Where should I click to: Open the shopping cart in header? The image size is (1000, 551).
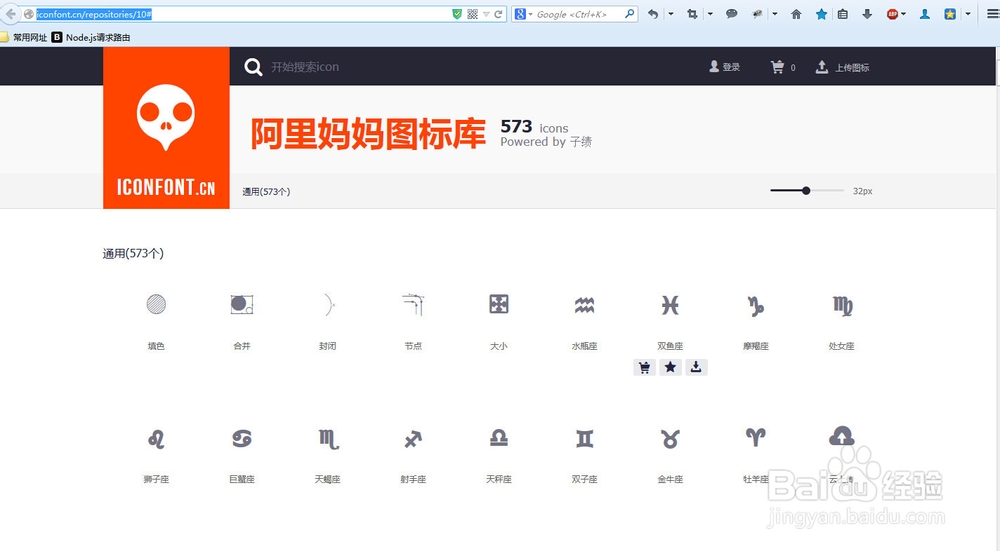783,67
